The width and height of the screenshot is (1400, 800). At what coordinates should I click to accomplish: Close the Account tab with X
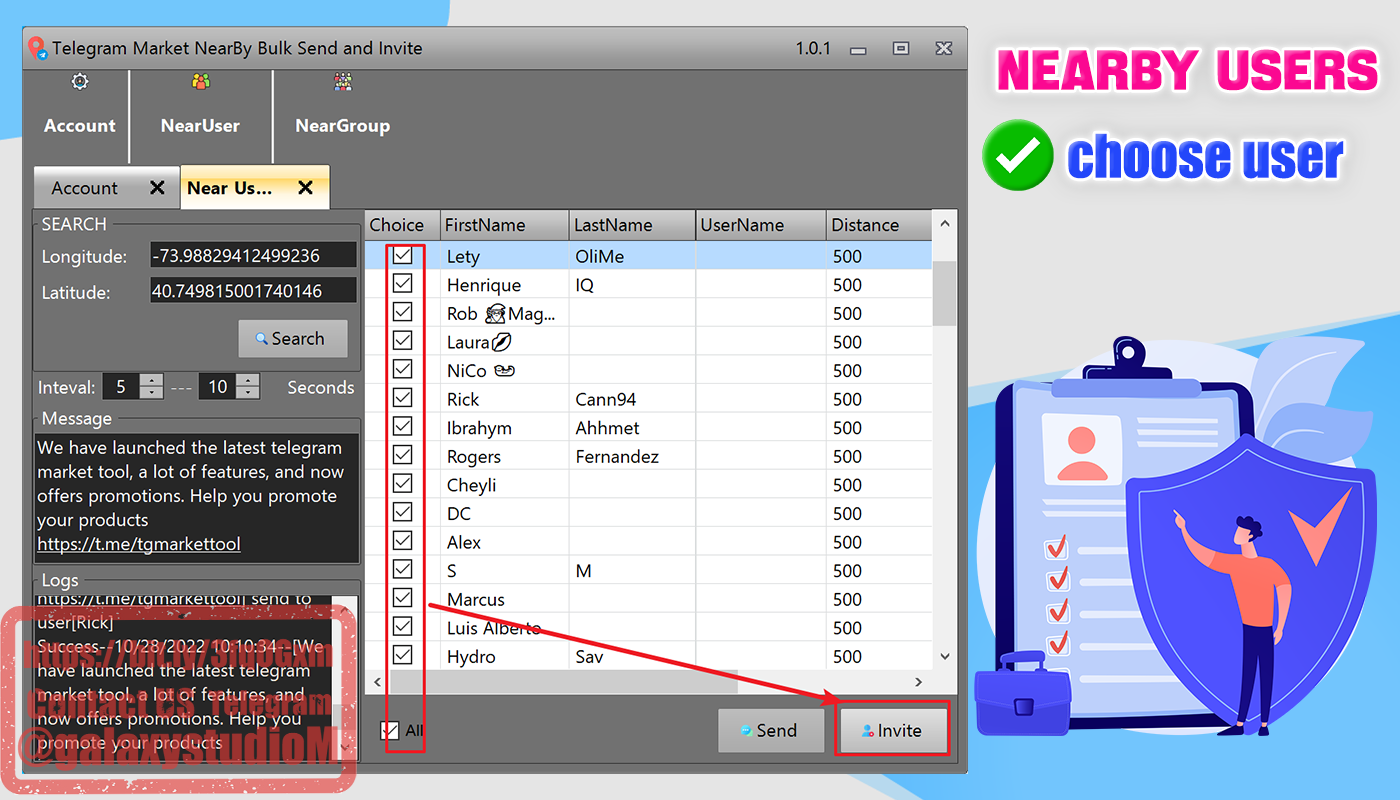[x=157, y=188]
